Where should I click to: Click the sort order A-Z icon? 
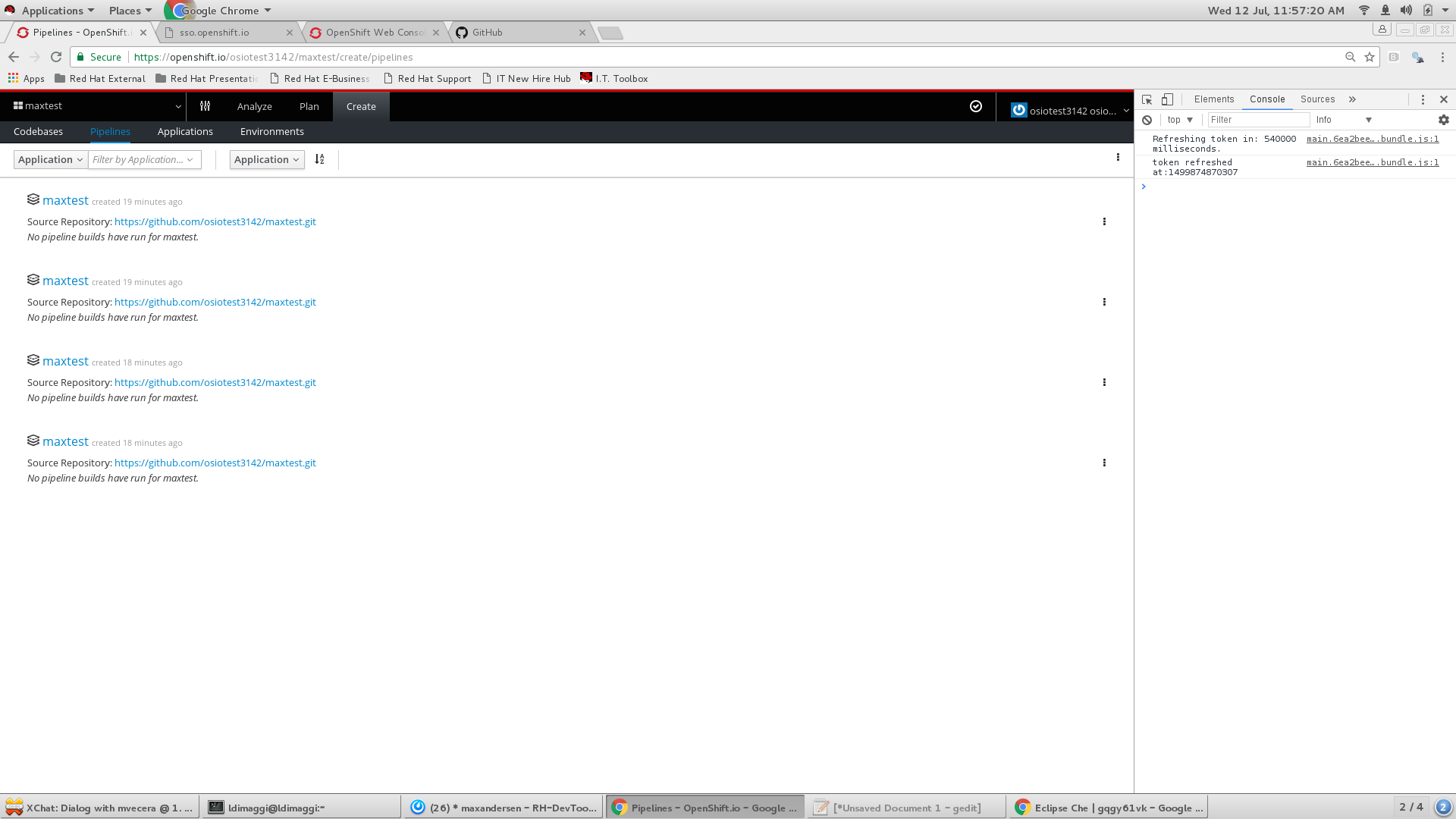319,159
